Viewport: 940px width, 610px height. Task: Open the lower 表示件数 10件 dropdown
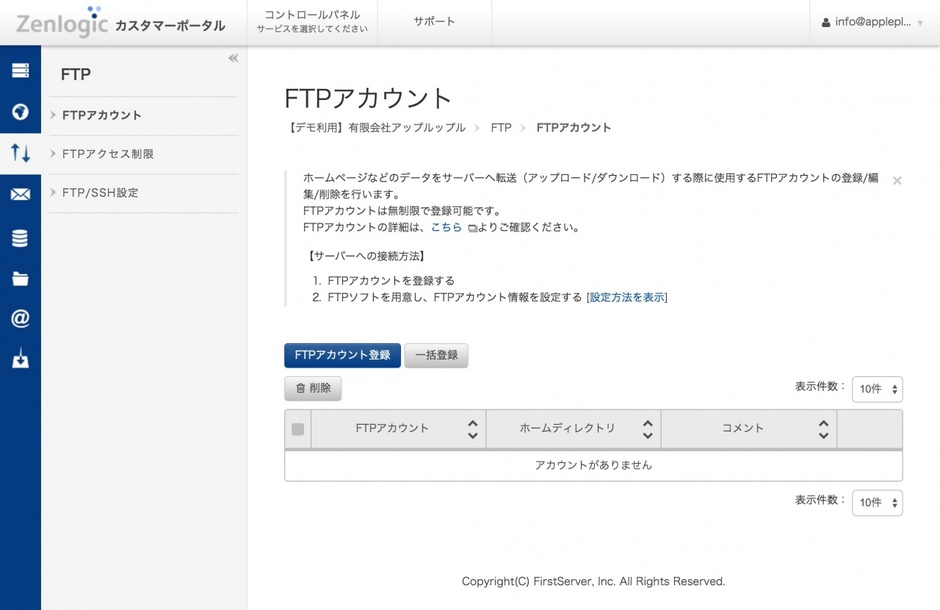point(877,503)
